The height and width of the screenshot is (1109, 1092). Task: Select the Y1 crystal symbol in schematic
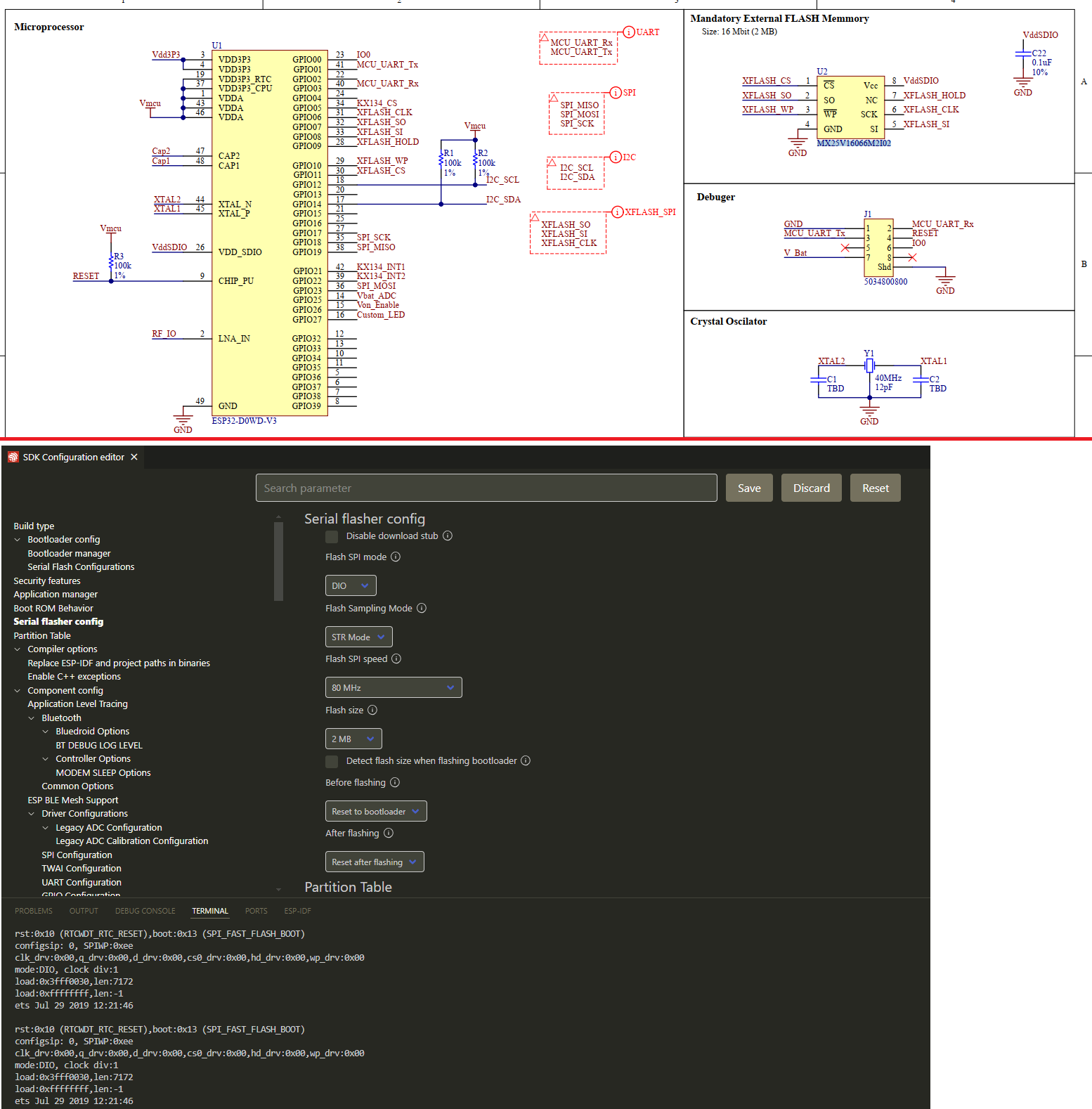tap(869, 365)
